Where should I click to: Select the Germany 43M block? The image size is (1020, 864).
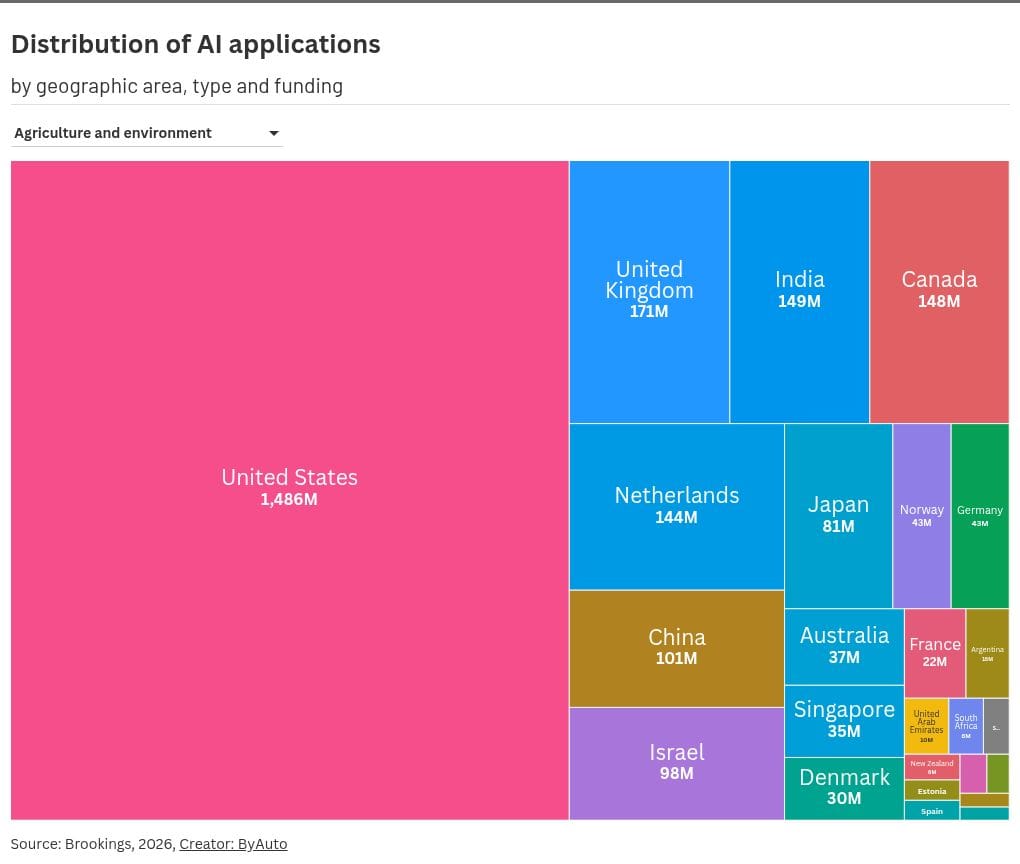point(980,515)
